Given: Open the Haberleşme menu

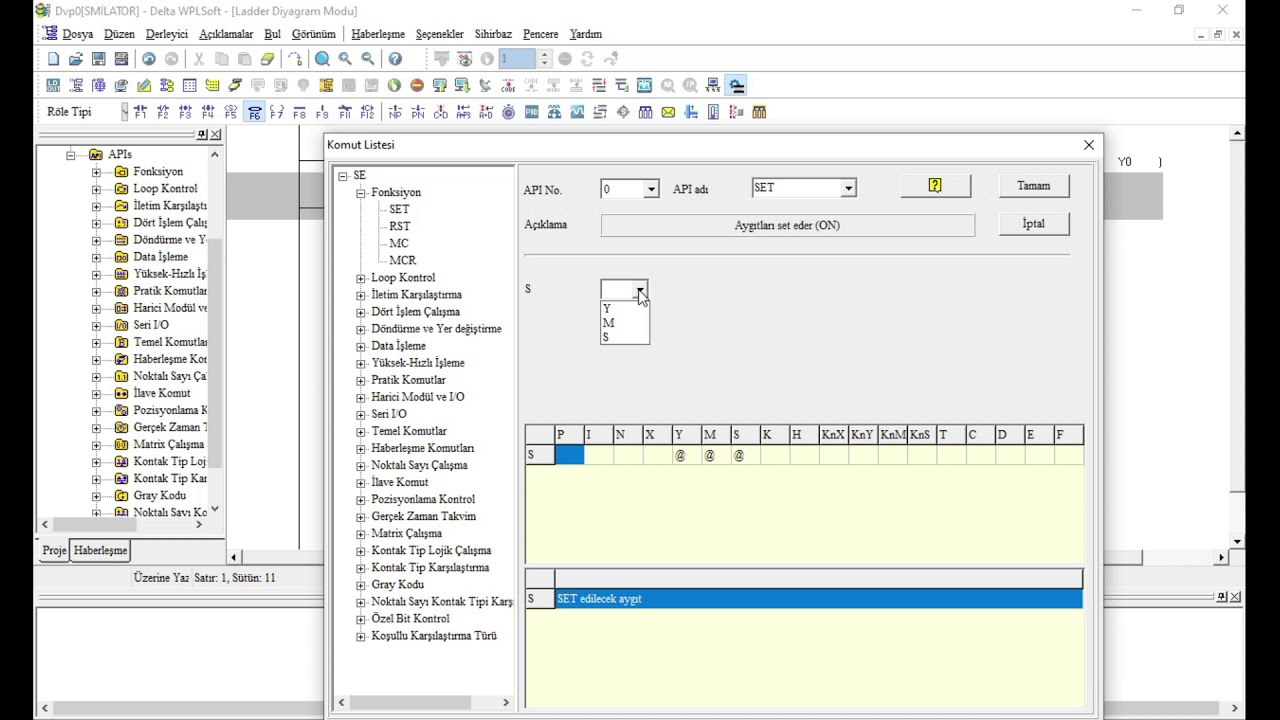Looking at the screenshot, I should pos(378,34).
